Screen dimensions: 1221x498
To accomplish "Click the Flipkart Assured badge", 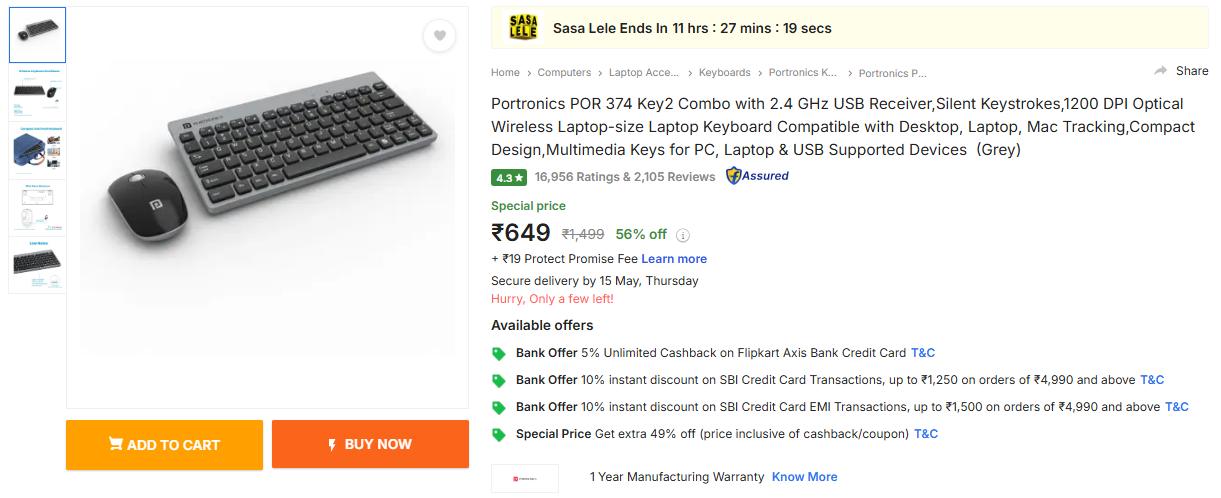I will click(757, 176).
